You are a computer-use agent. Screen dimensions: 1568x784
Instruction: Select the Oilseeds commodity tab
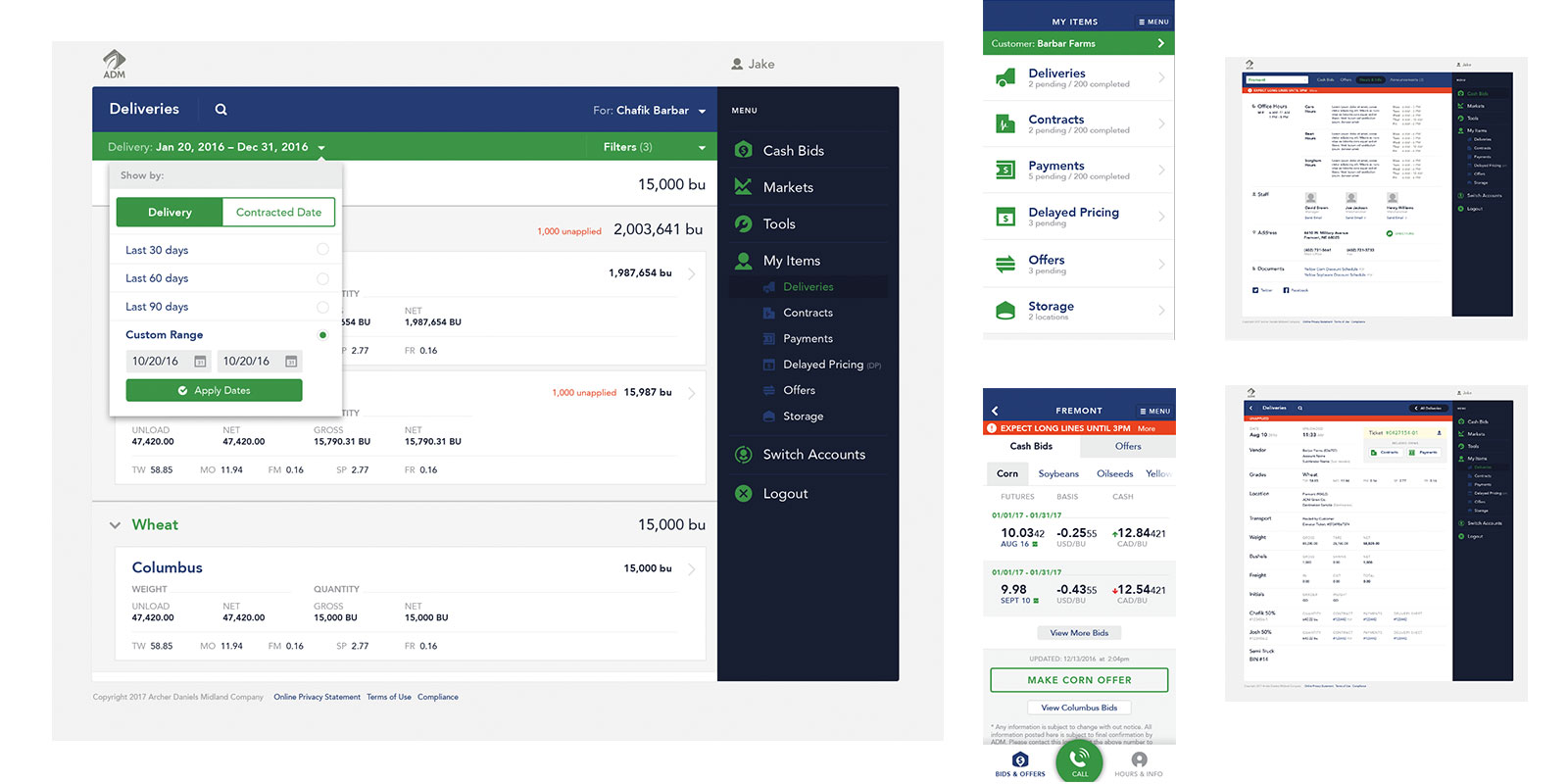coord(1115,474)
